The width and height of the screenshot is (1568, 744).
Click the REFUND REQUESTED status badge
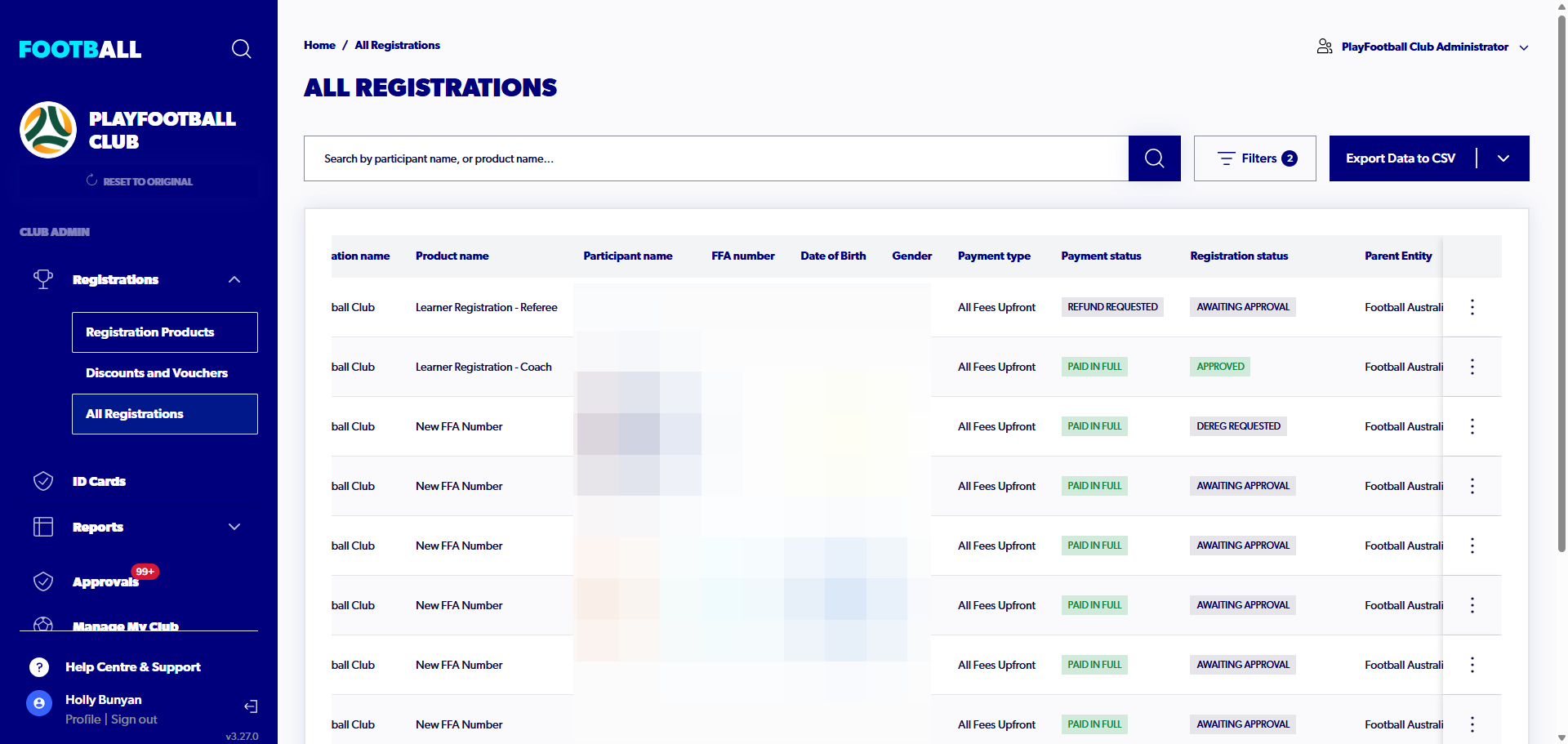1112,307
